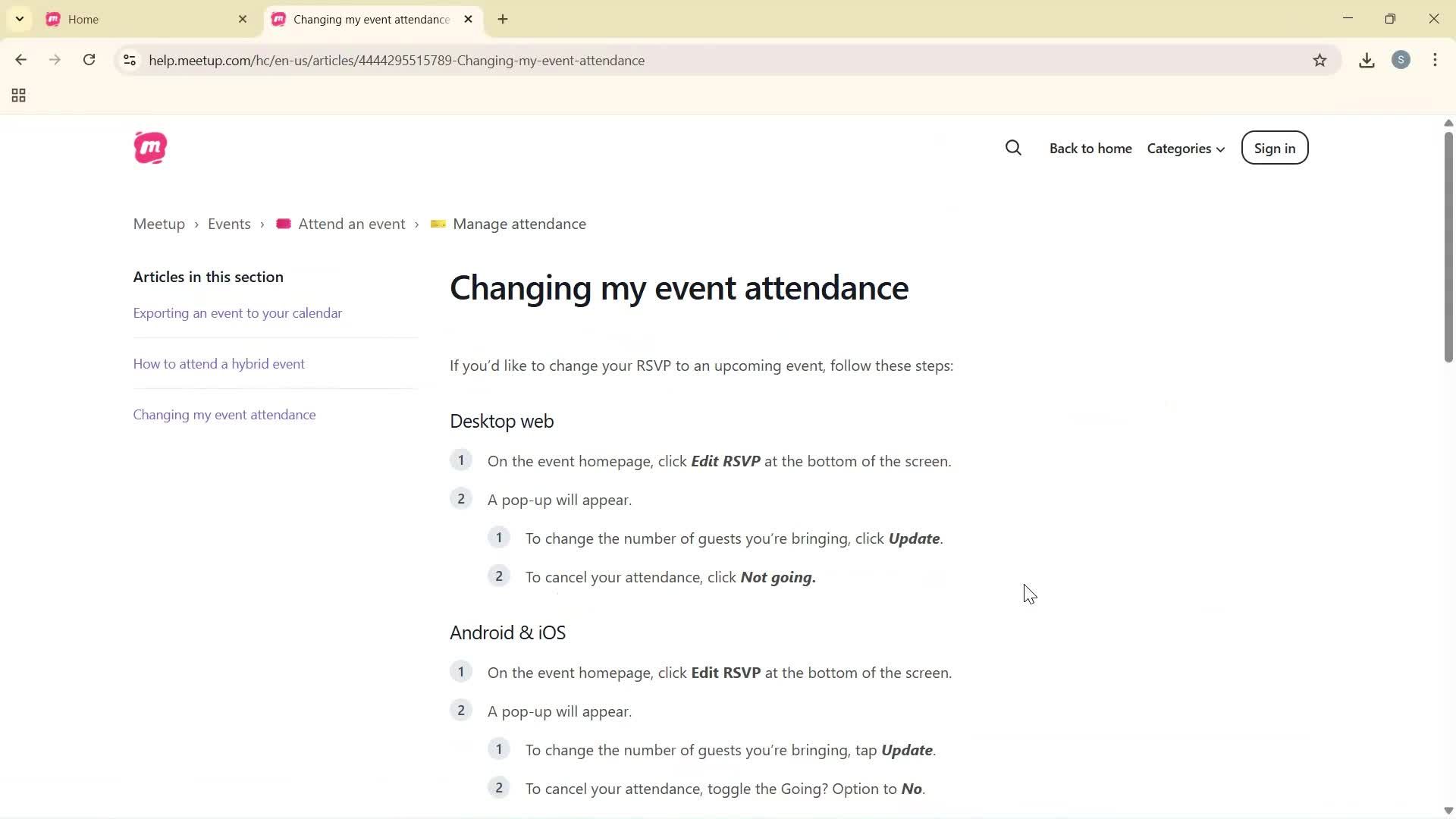
Task: Open the Back to home link
Action: tap(1090, 149)
